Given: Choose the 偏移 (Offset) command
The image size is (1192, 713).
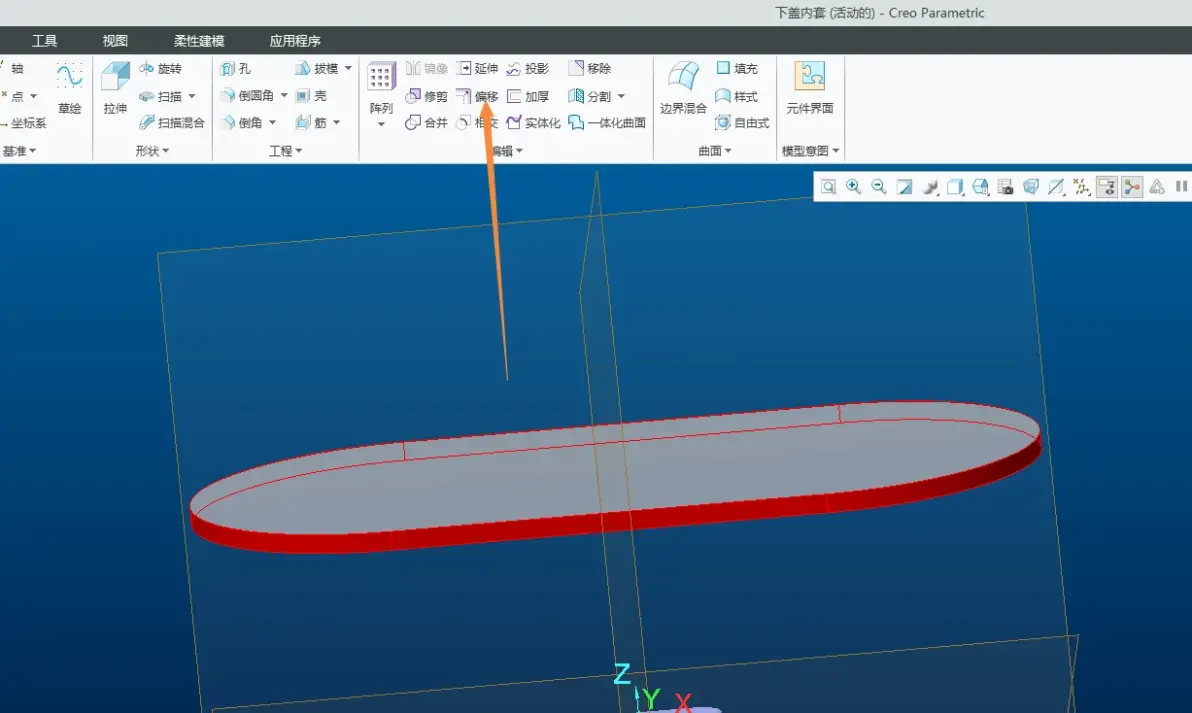Looking at the screenshot, I should [x=477, y=96].
